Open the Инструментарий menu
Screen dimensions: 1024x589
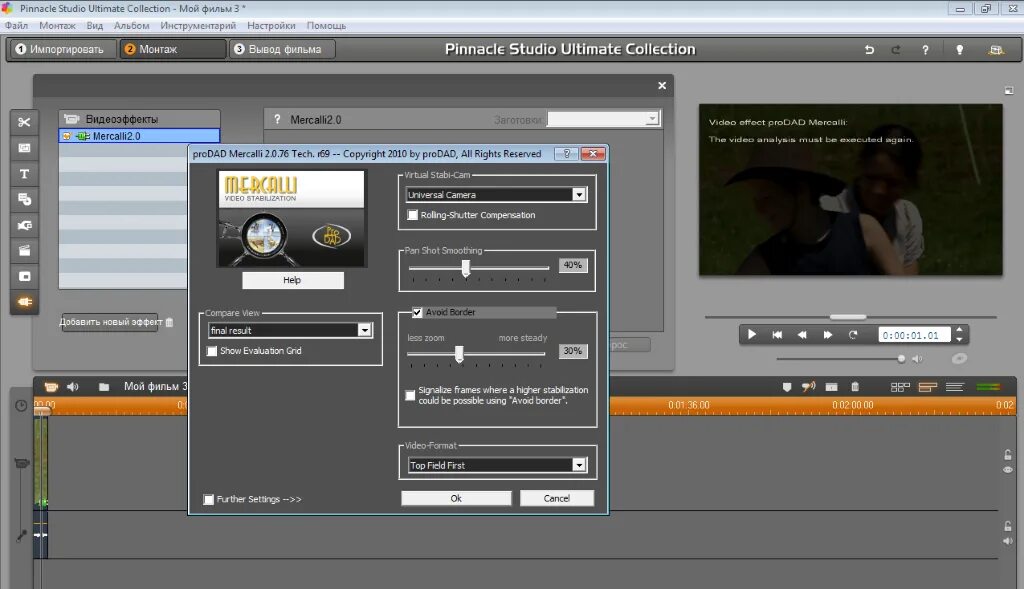198,25
